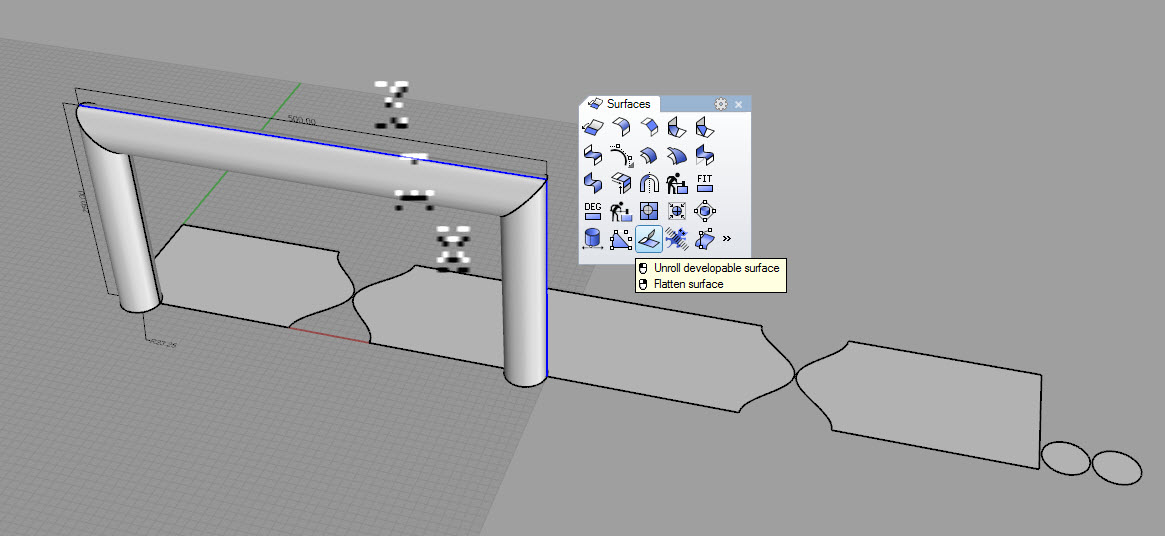
Task: Select the Smash cat icon
Action: 676,239
